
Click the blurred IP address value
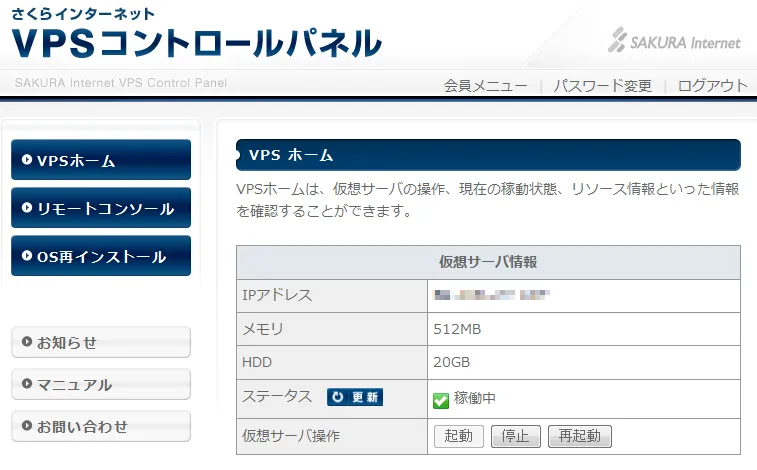(491, 295)
